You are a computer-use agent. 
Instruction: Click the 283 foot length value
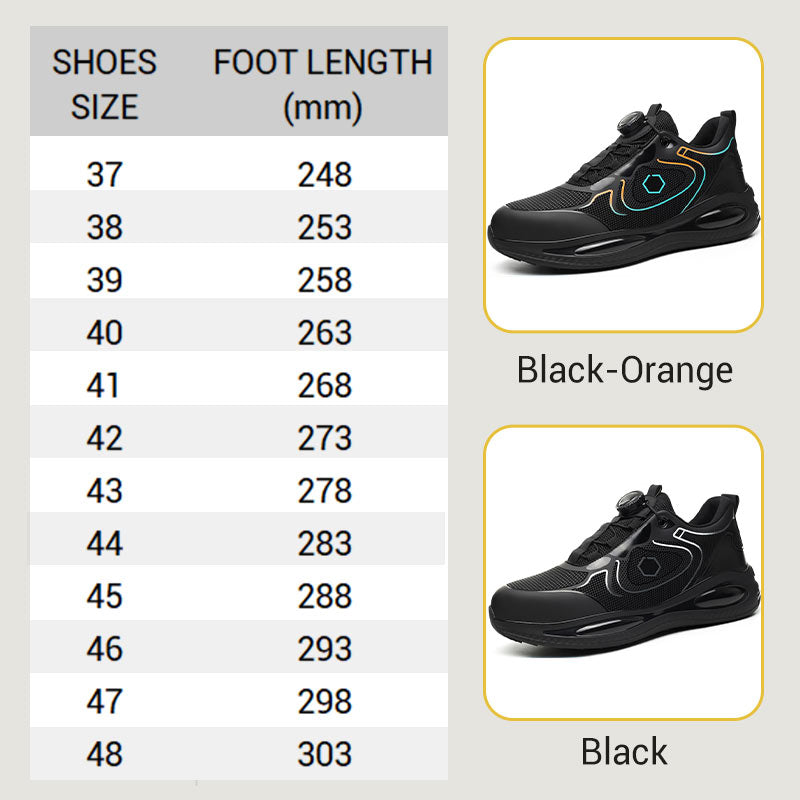[325, 543]
